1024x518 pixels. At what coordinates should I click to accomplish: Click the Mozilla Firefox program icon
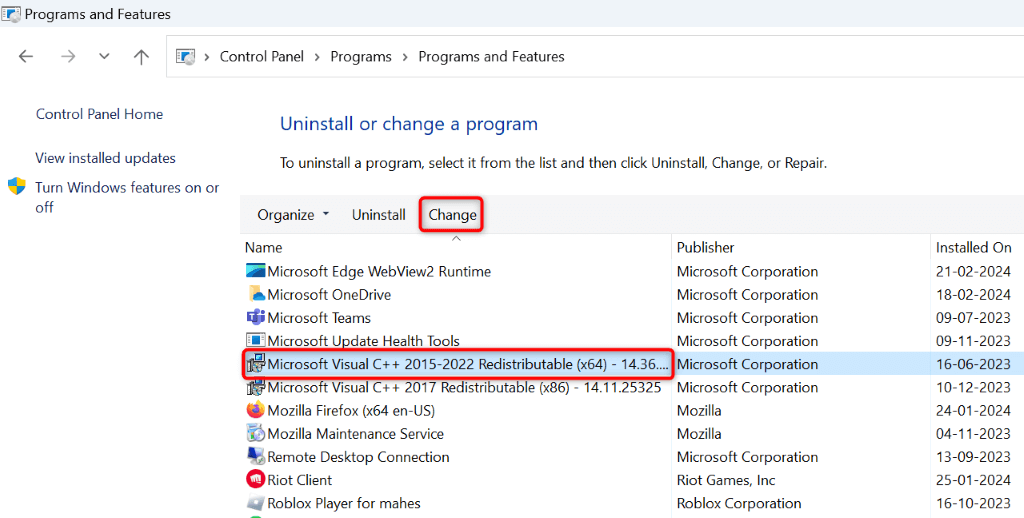255,410
